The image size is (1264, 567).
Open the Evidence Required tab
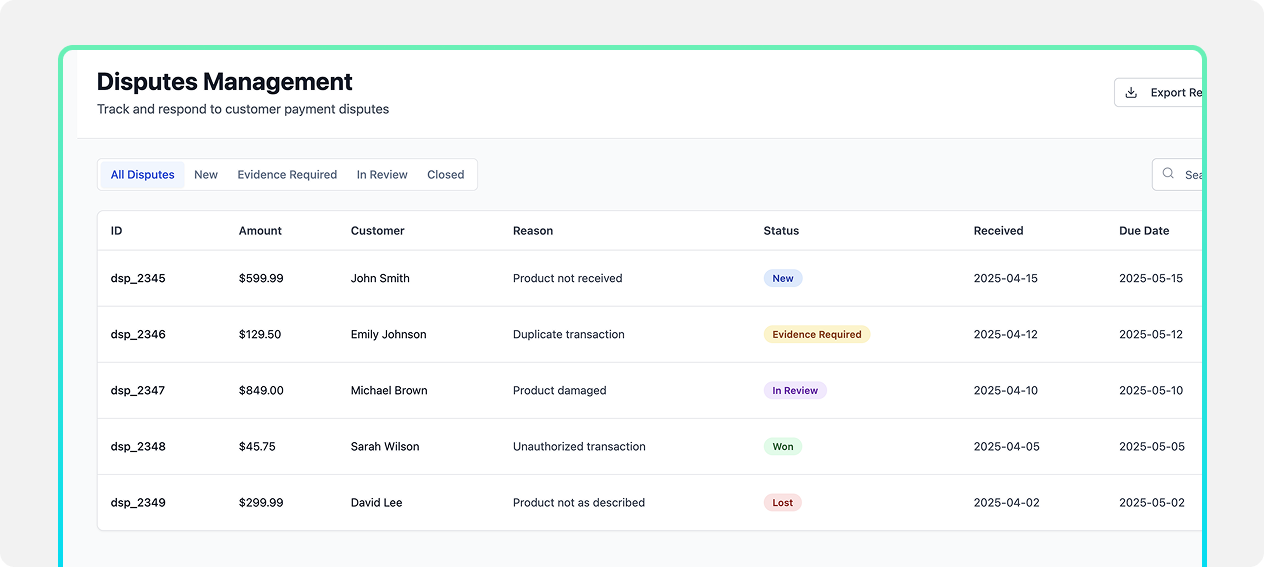point(287,175)
